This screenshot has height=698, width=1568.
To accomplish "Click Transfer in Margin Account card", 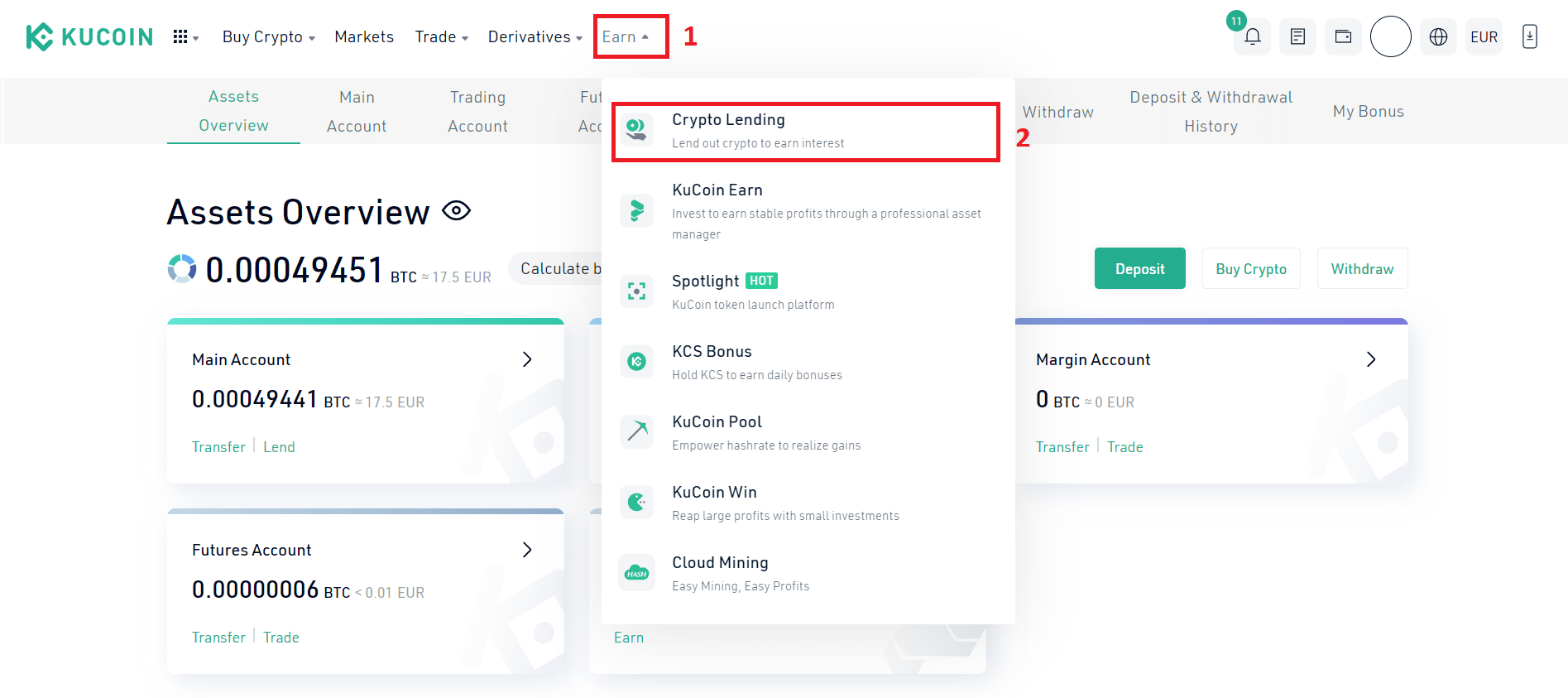I will pyautogui.click(x=1062, y=447).
